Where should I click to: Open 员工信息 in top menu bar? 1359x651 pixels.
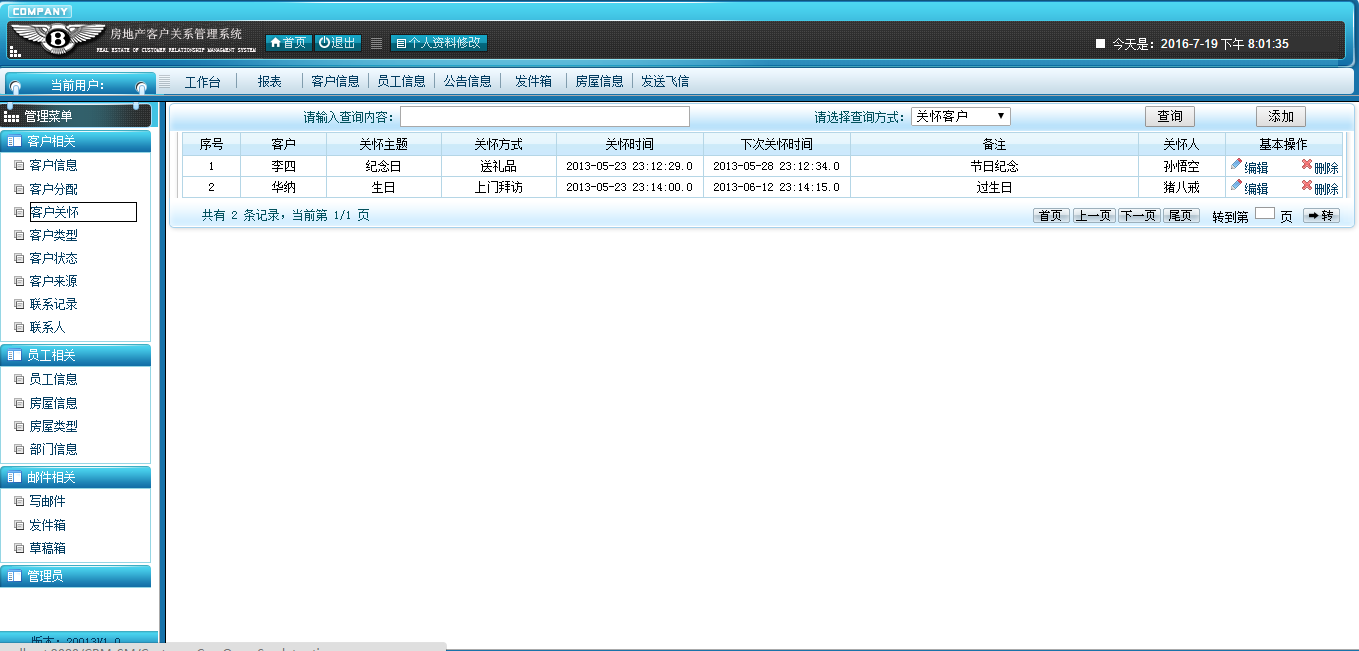coord(401,82)
